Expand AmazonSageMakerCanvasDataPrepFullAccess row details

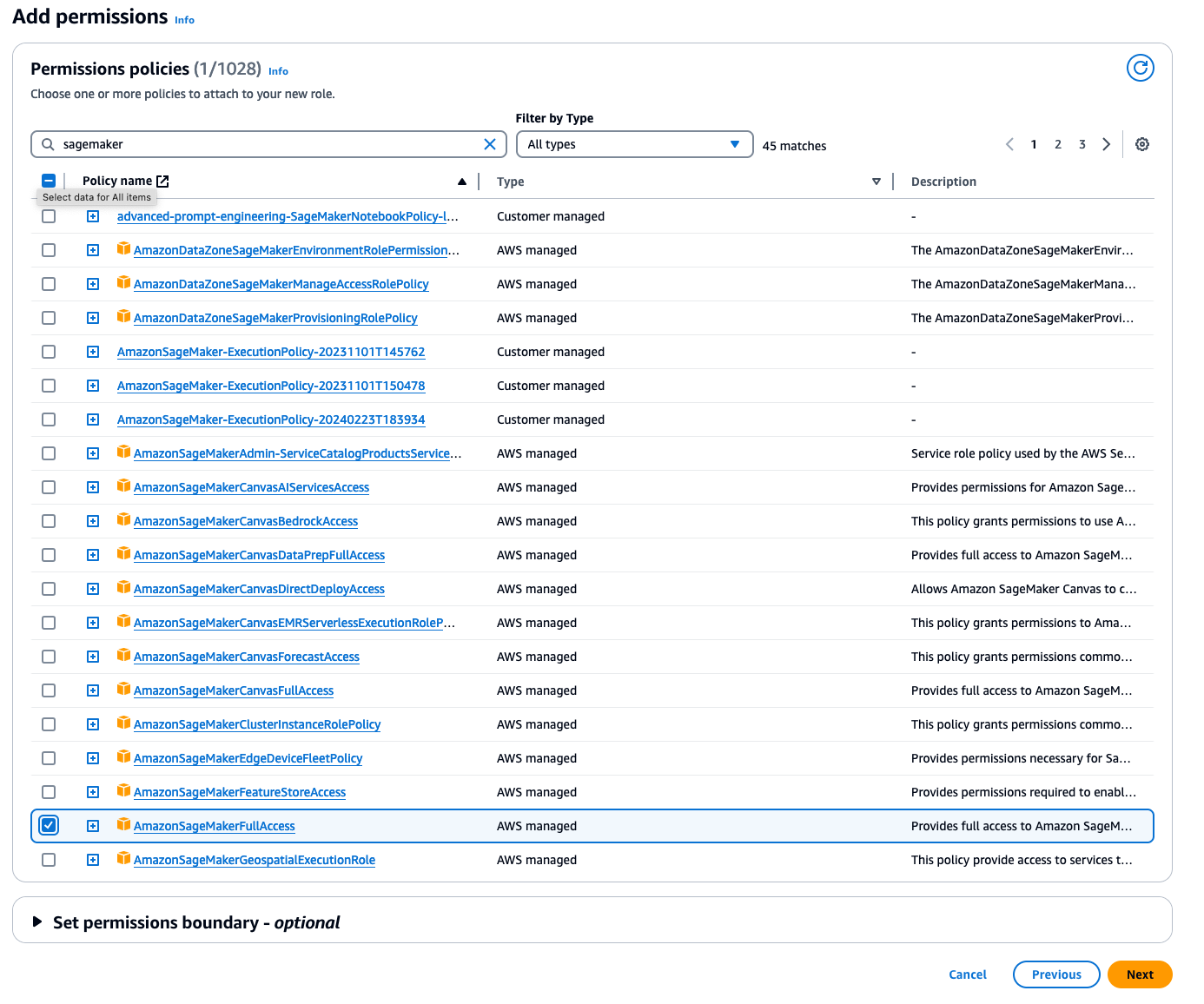click(x=93, y=555)
